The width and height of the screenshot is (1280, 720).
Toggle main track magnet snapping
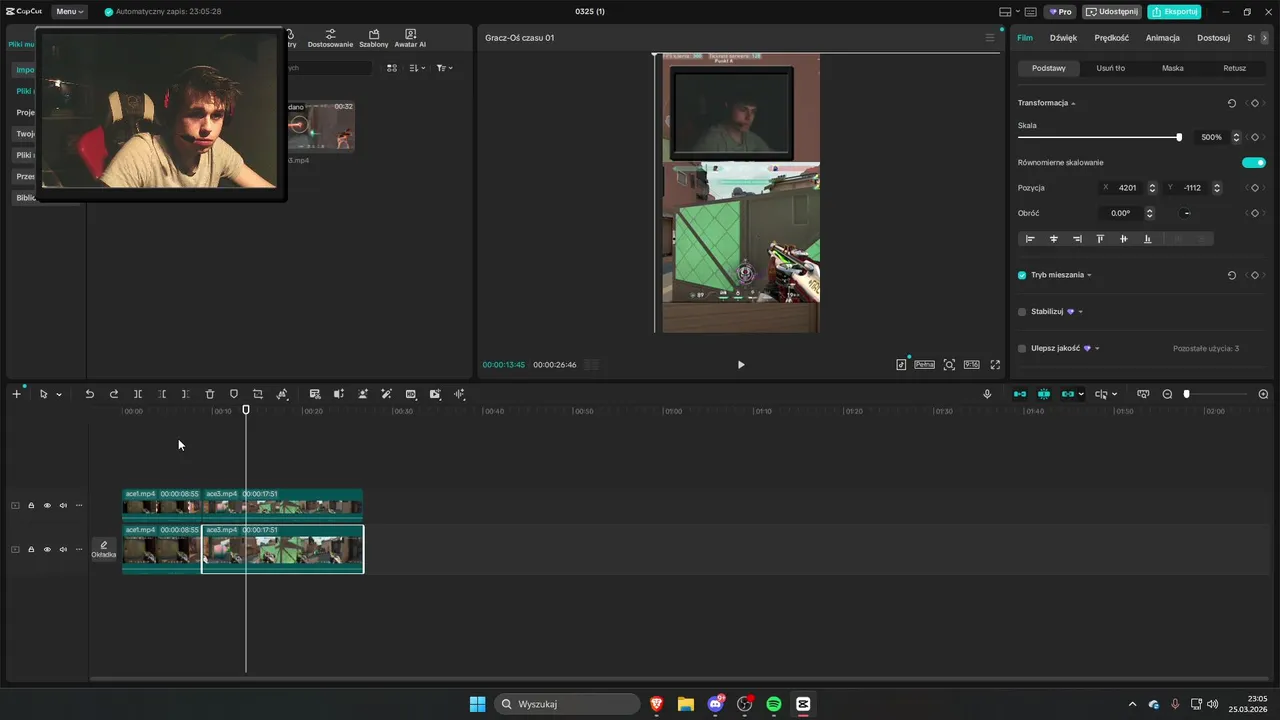(1020, 394)
